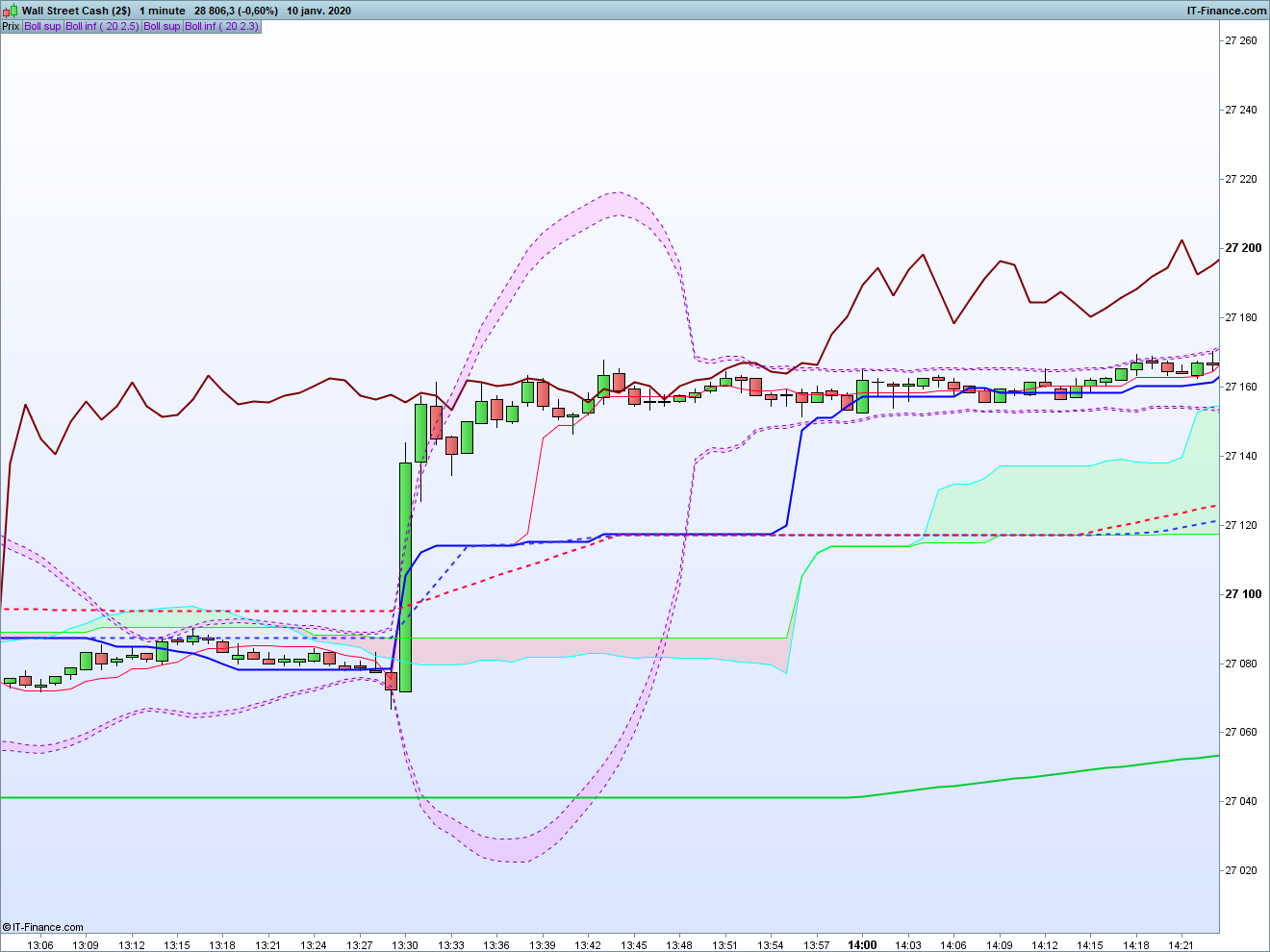Select the Boll inf ( 20 2.5) tab

[x=102, y=26]
